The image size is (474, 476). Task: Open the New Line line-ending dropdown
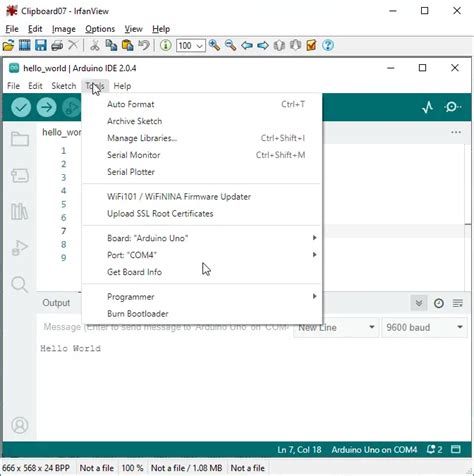click(x=336, y=327)
